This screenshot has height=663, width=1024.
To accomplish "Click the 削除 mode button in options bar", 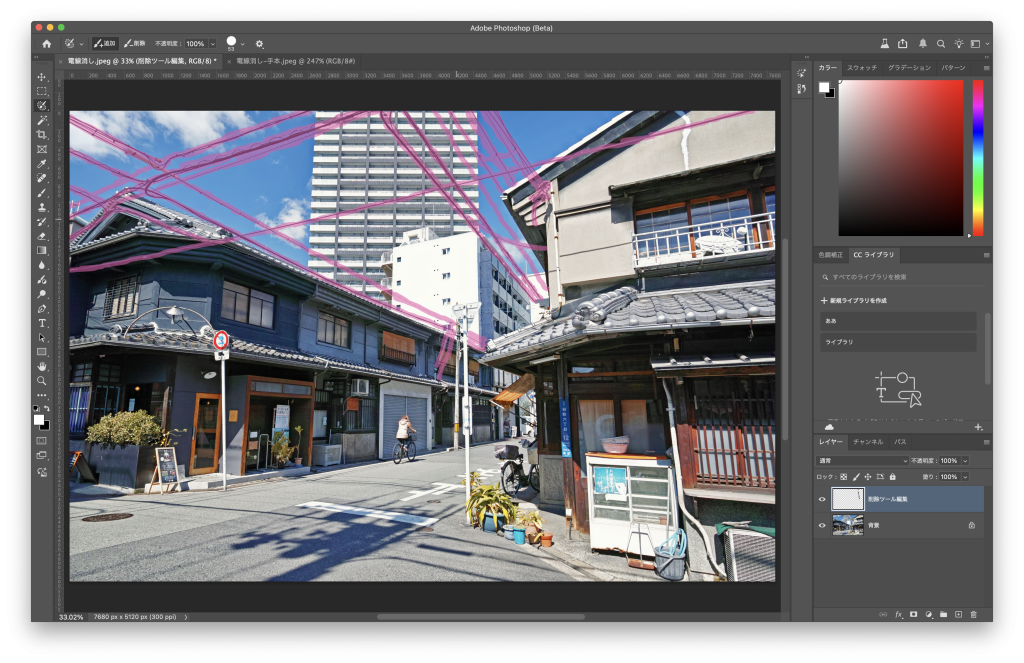I will point(135,44).
